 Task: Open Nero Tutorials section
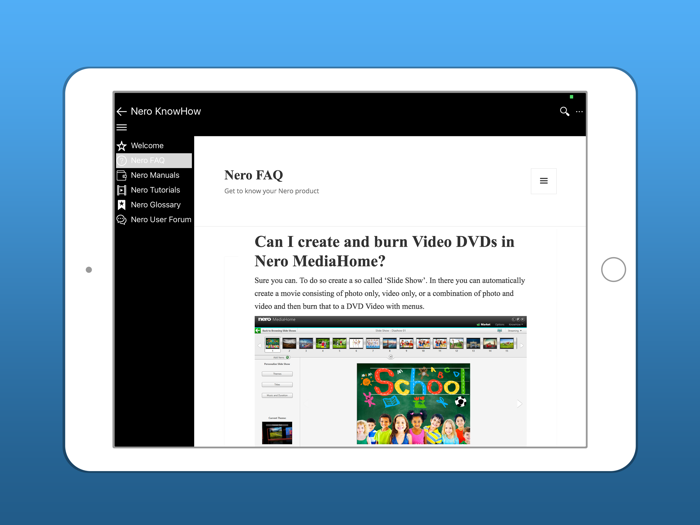click(155, 190)
